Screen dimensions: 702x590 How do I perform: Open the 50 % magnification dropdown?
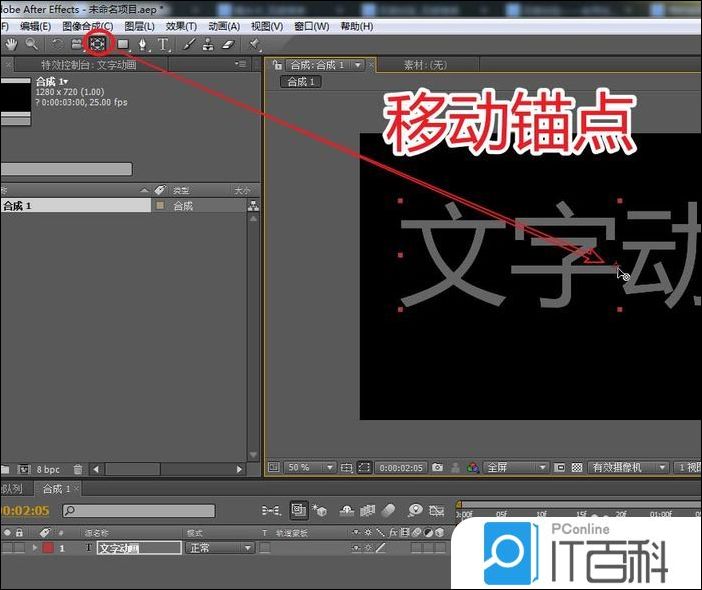(x=310, y=467)
